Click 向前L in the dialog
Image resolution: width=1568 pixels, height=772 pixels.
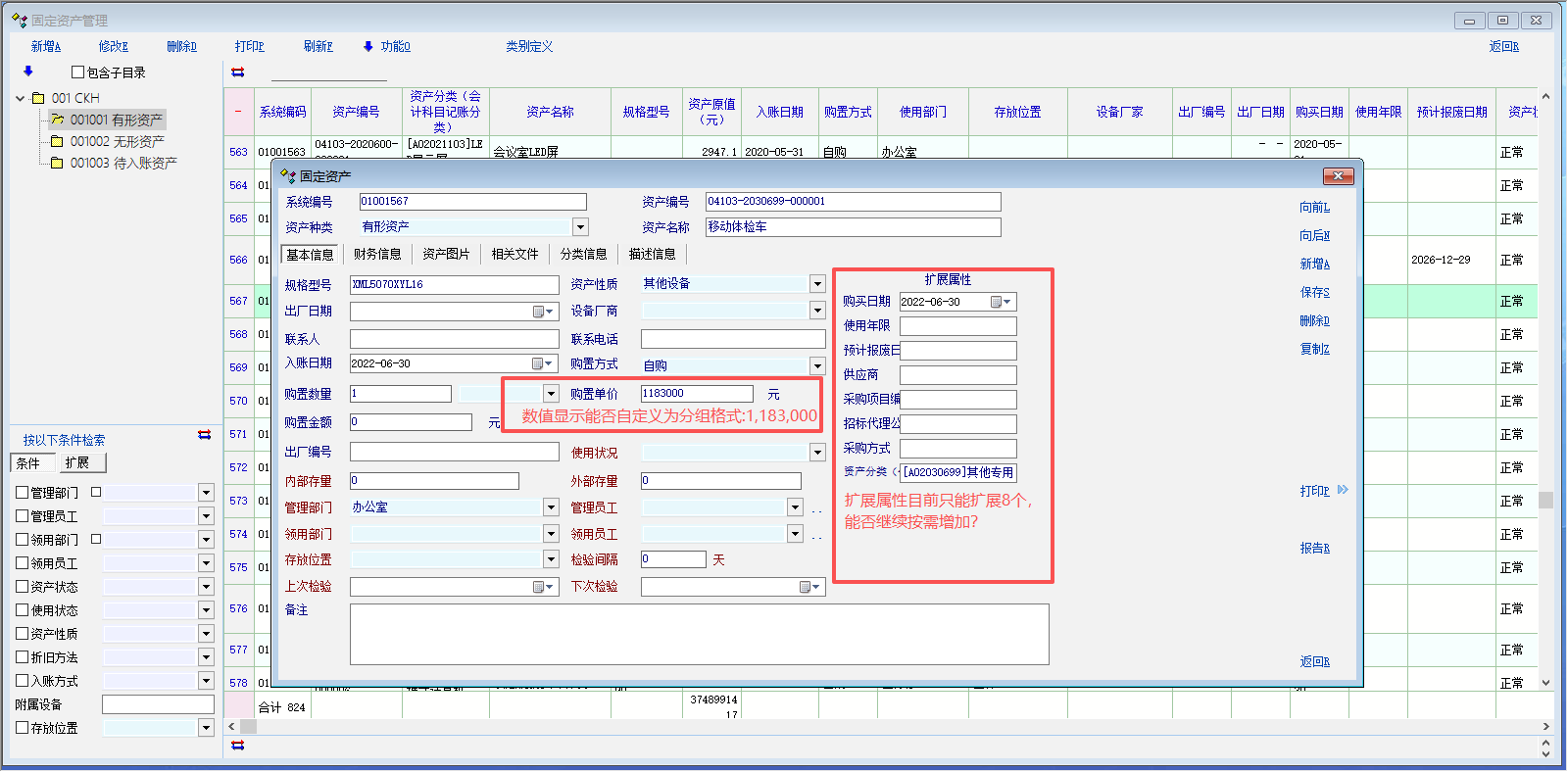1315,207
